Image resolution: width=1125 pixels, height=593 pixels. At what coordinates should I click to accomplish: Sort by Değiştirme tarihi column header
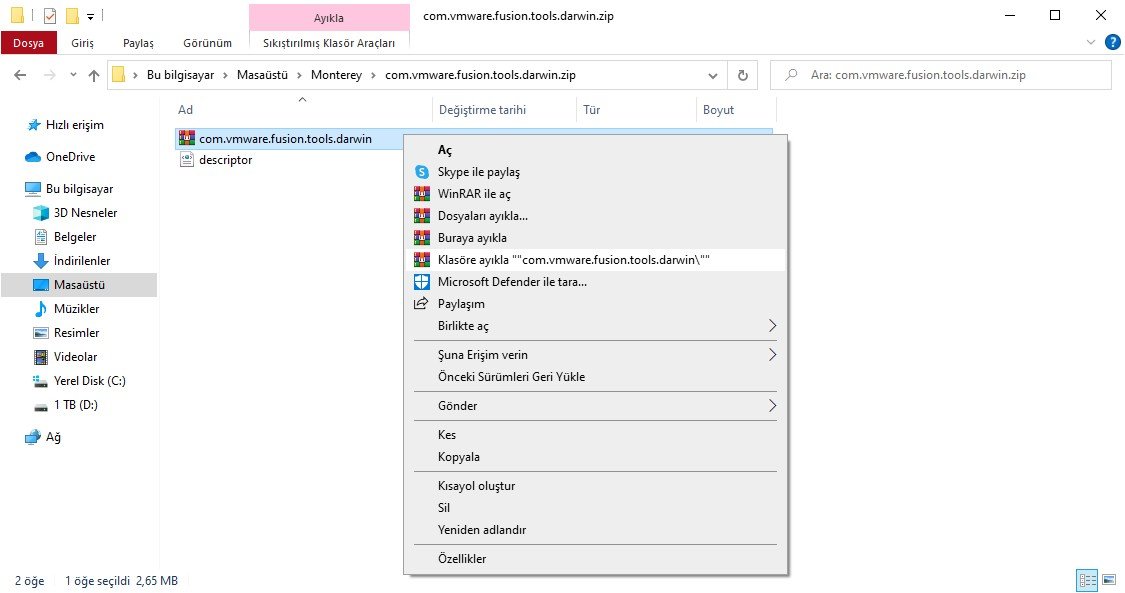(x=504, y=110)
